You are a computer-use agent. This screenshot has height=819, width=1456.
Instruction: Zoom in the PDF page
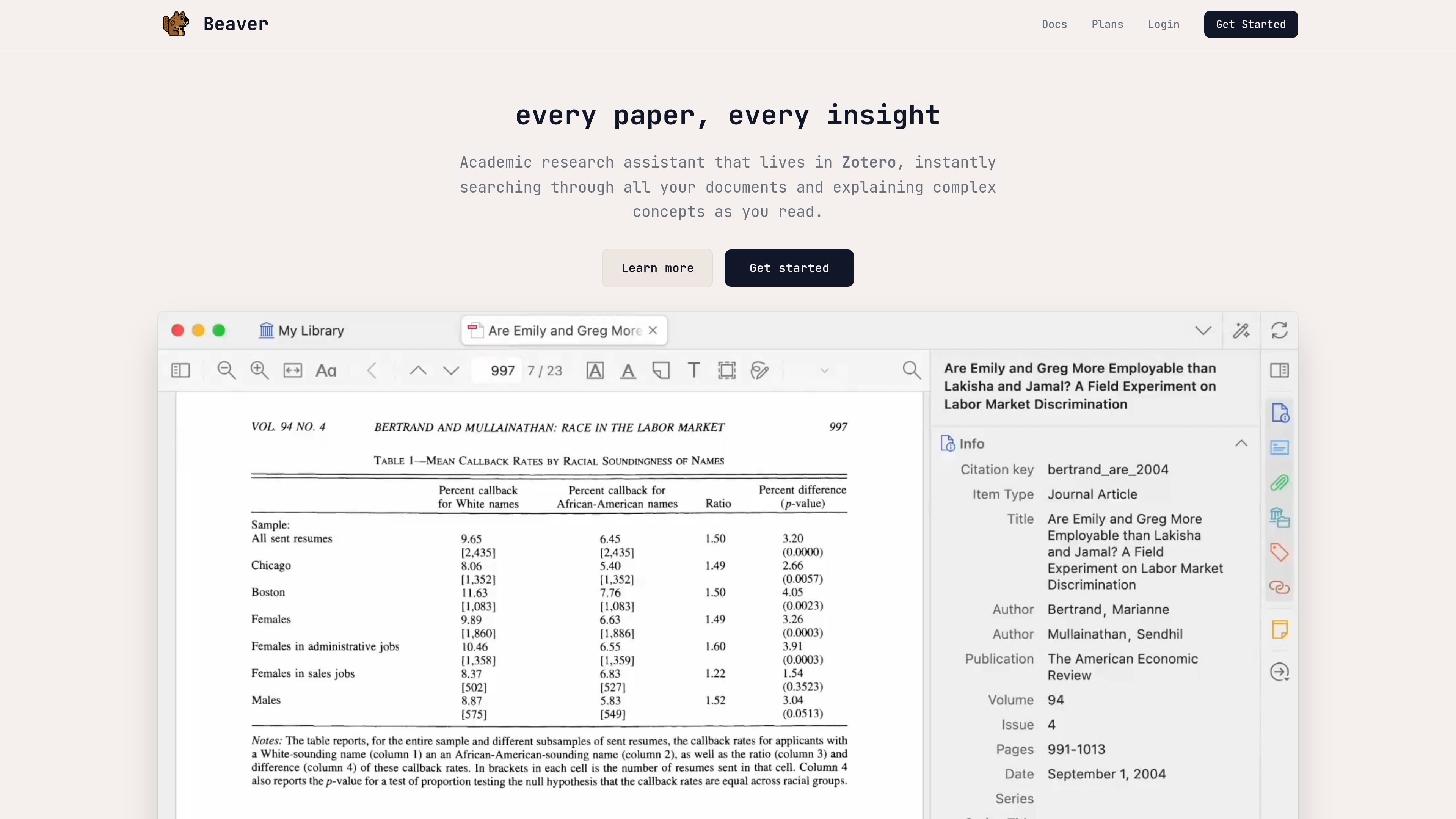point(259,370)
